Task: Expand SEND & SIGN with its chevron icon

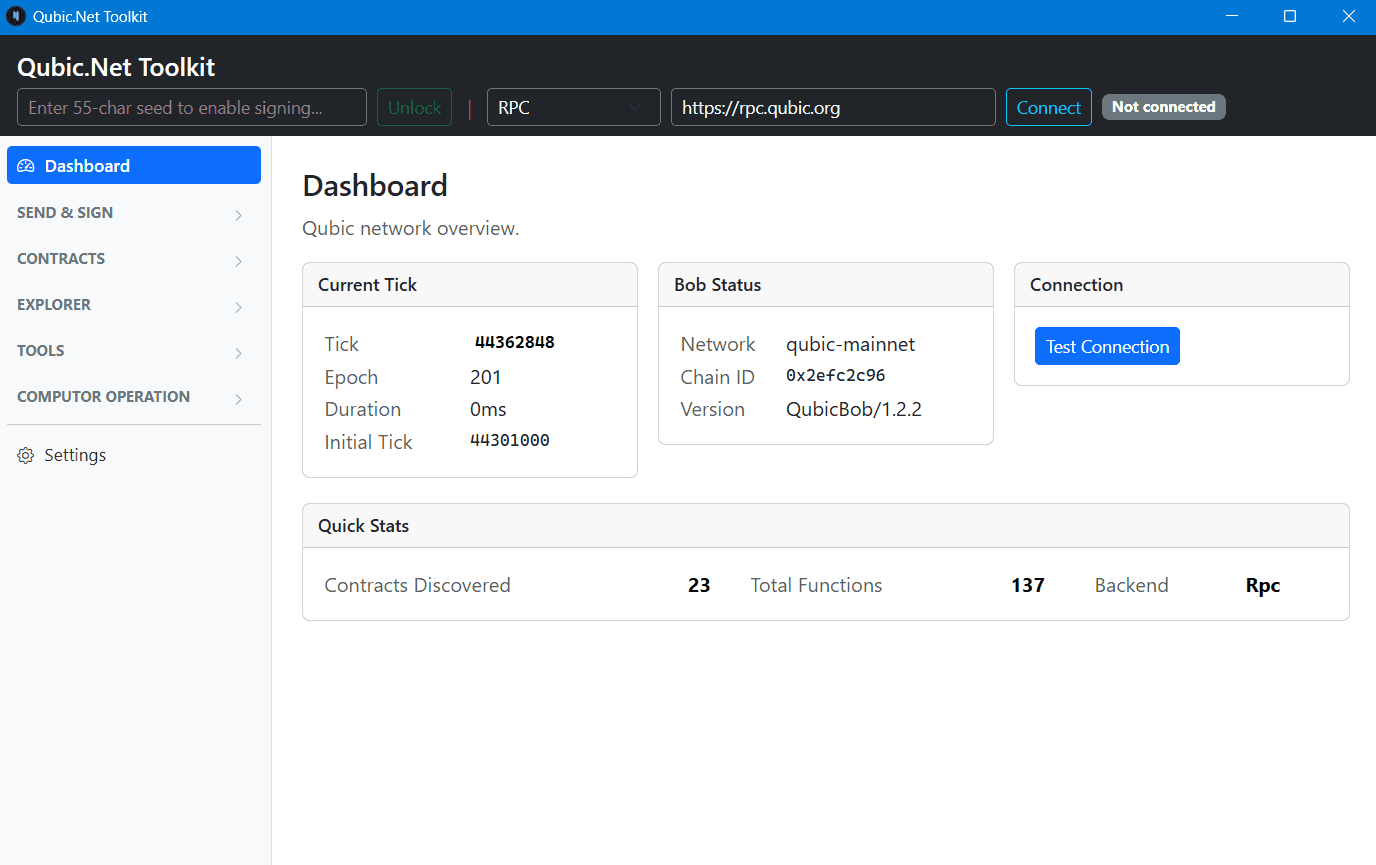Action: tap(238, 215)
